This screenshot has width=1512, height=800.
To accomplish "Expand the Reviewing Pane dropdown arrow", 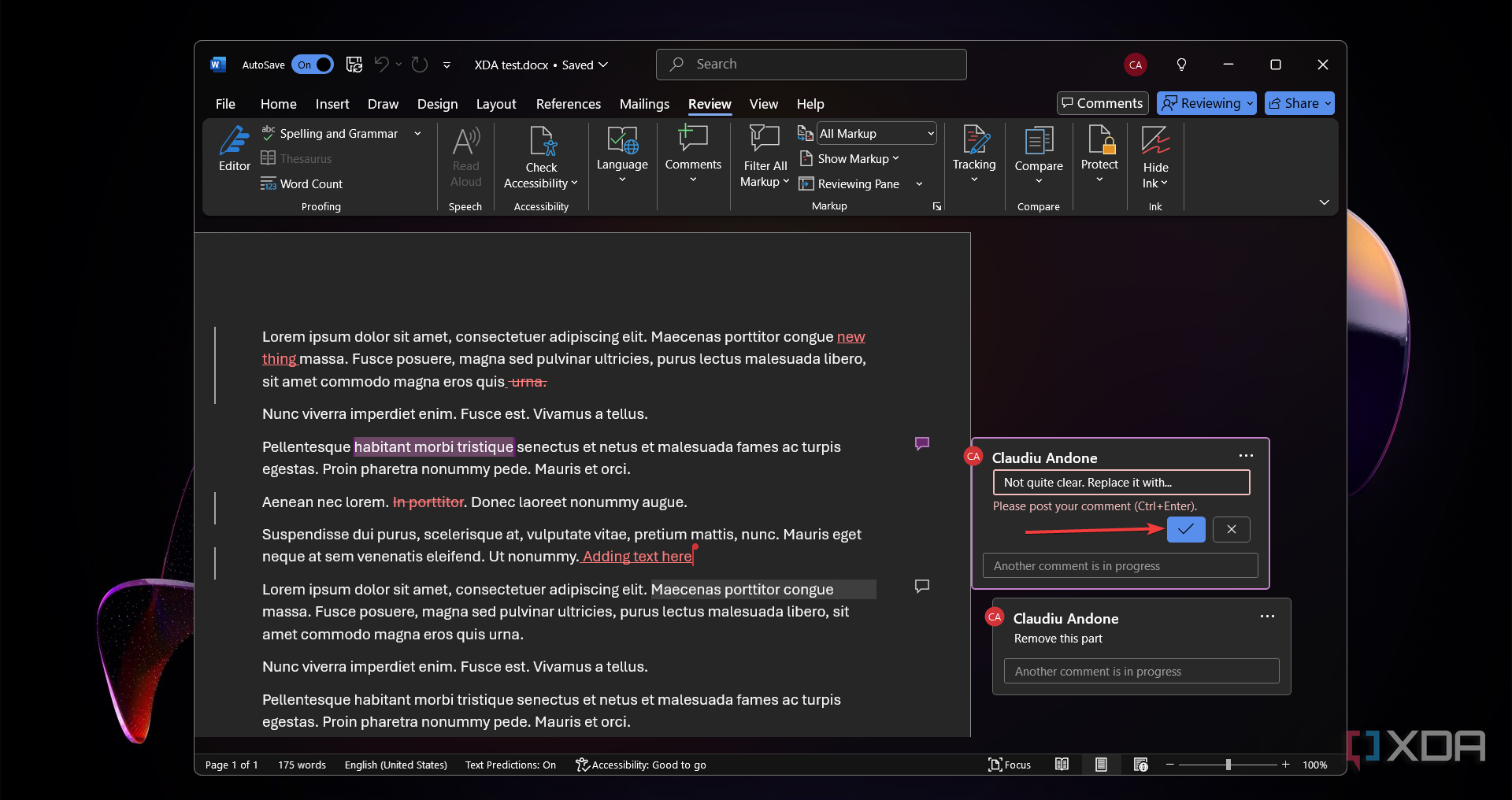I will [919, 184].
